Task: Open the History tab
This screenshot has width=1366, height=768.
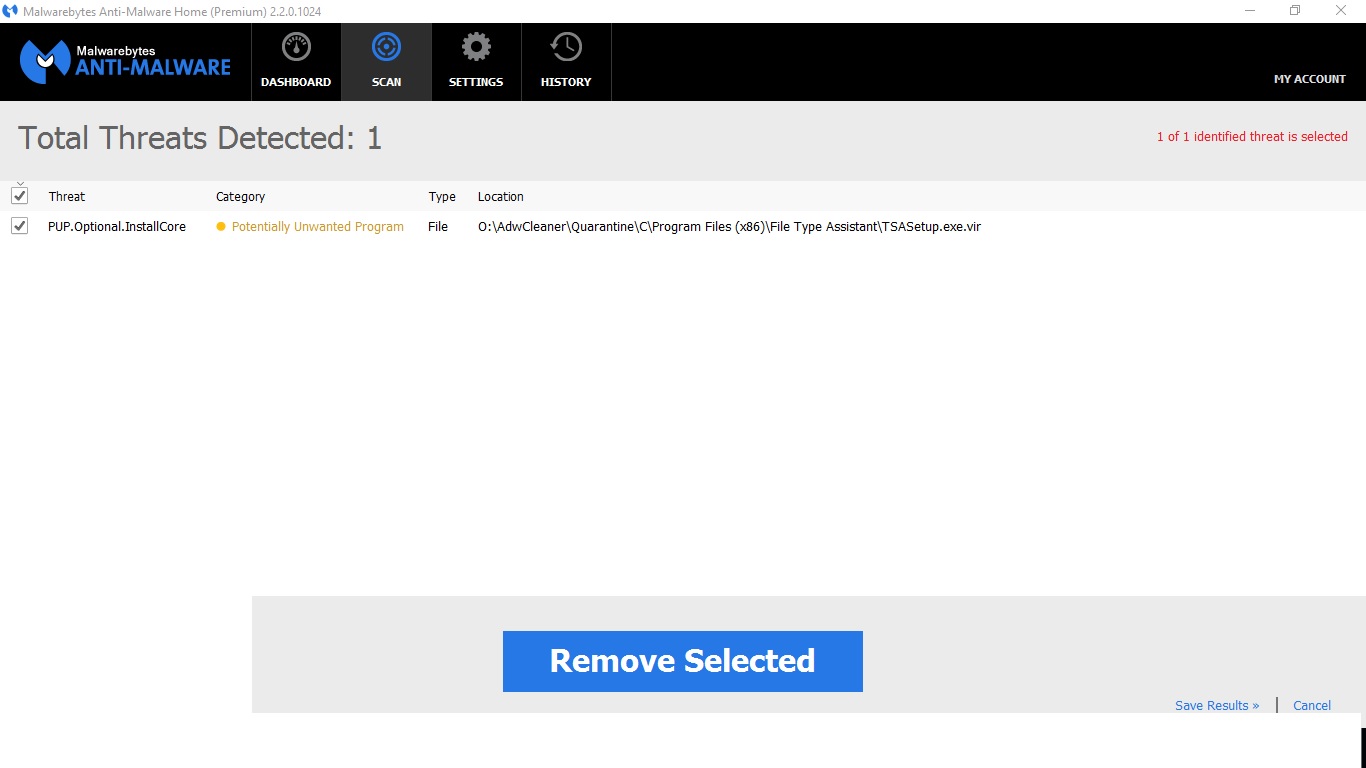Action: [566, 62]
